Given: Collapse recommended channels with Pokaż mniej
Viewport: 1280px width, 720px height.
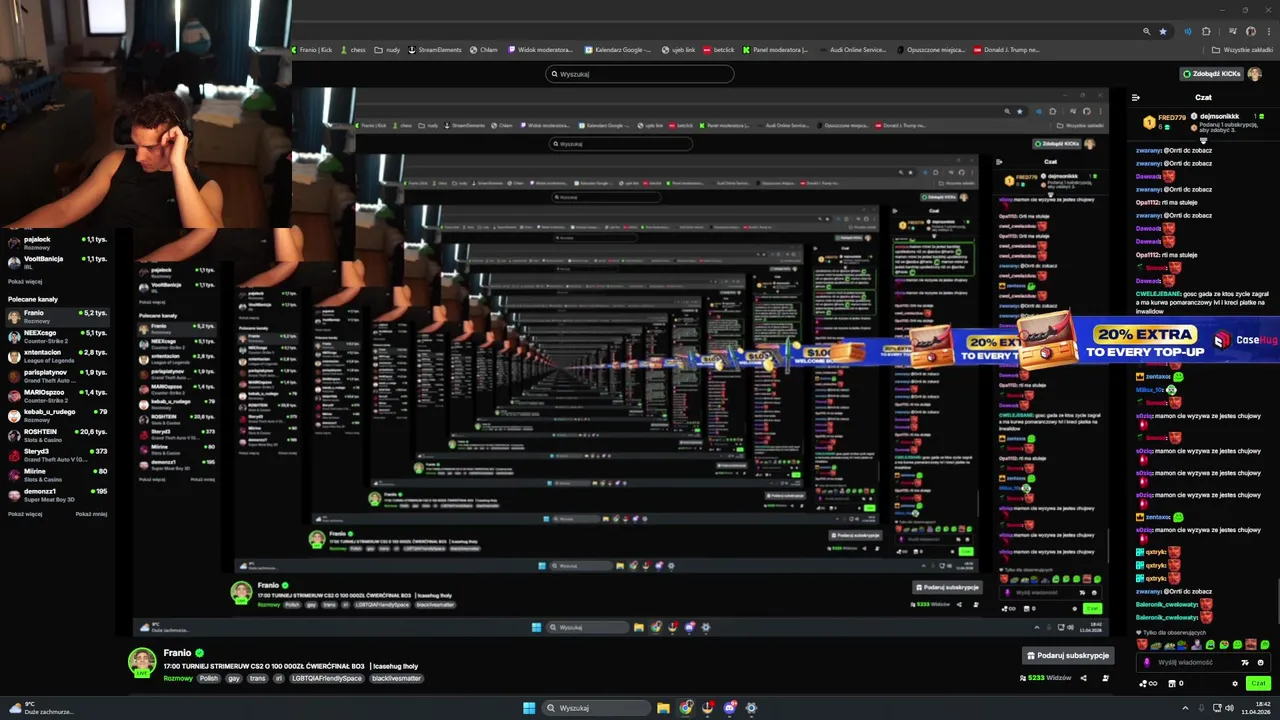Looking at the screenshot, I should click(91, 514).
